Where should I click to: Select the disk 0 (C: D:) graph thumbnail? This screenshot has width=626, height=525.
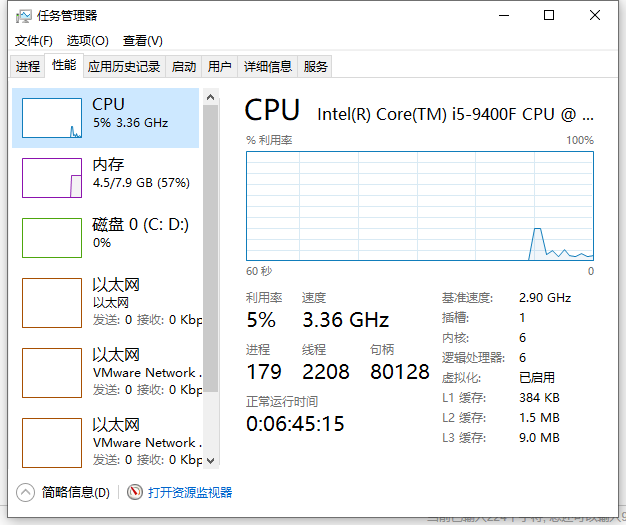[52, 238]
